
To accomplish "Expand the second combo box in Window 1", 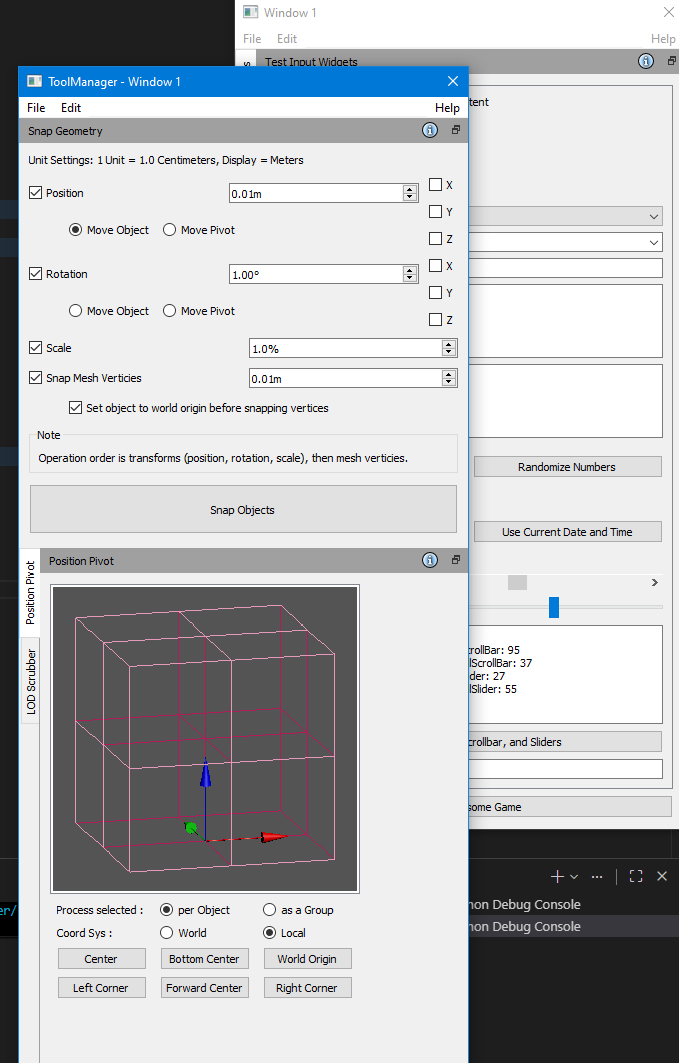I will click(653, 242).
